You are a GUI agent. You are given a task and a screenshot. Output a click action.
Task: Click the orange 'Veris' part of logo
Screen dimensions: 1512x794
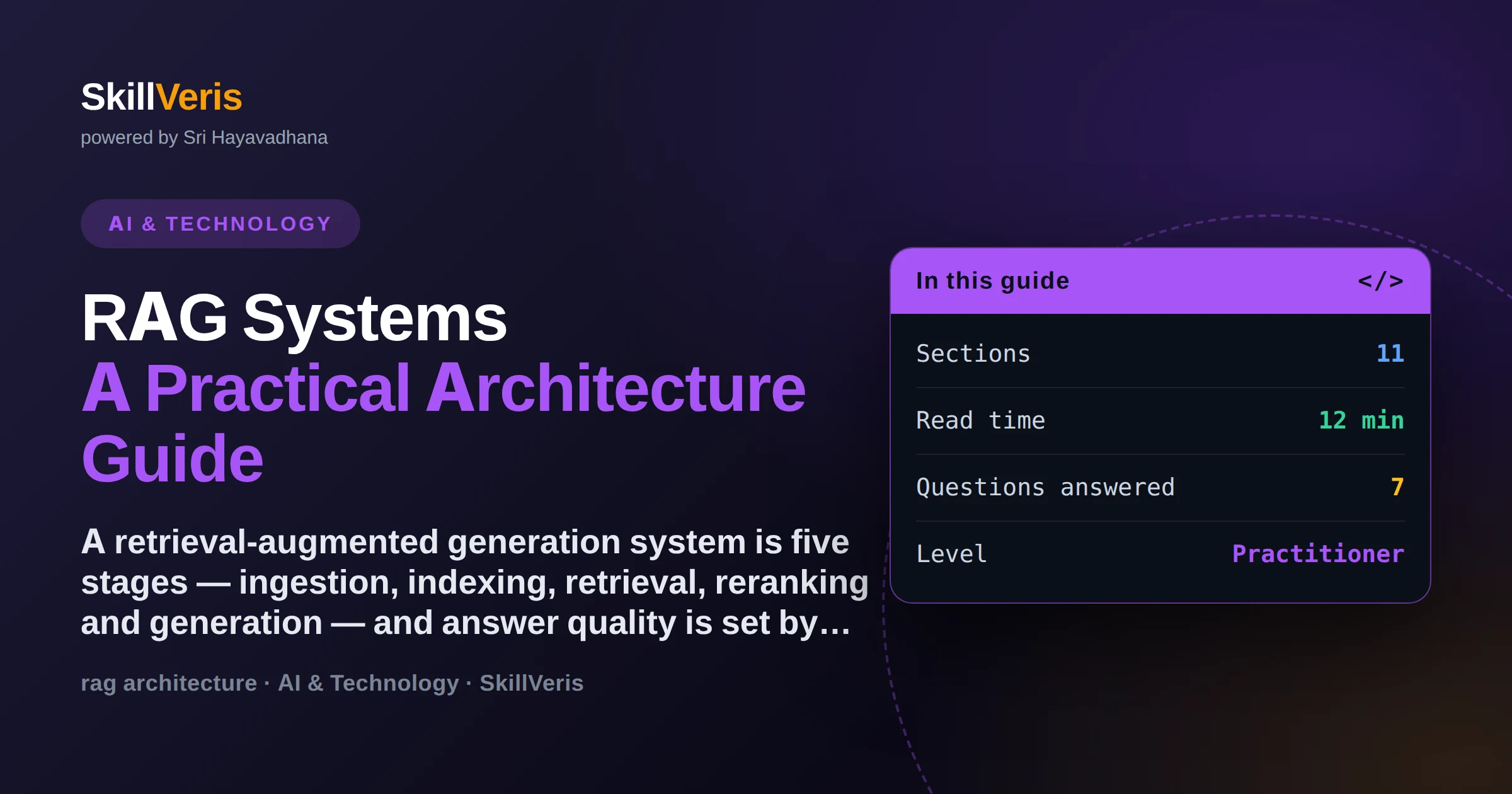199,97
